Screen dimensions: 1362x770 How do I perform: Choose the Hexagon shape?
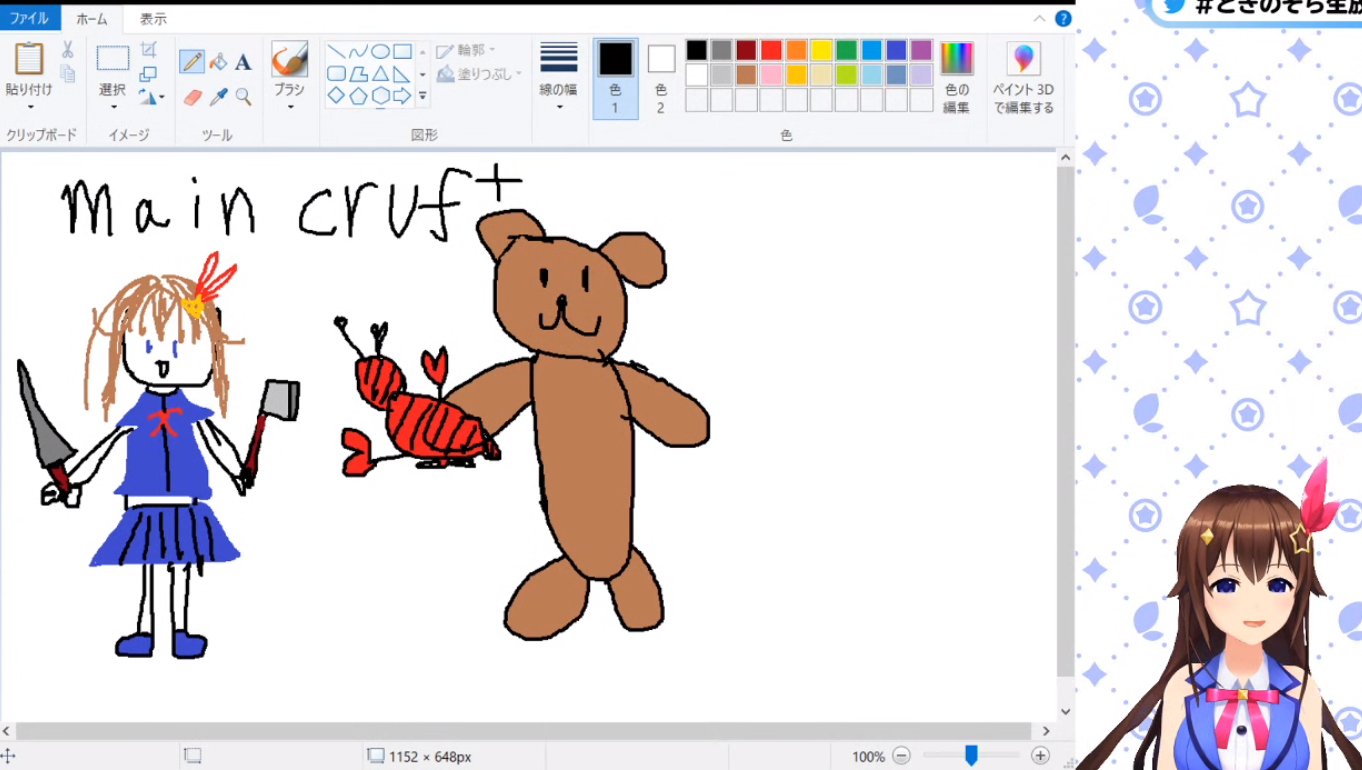click(380, 96)
